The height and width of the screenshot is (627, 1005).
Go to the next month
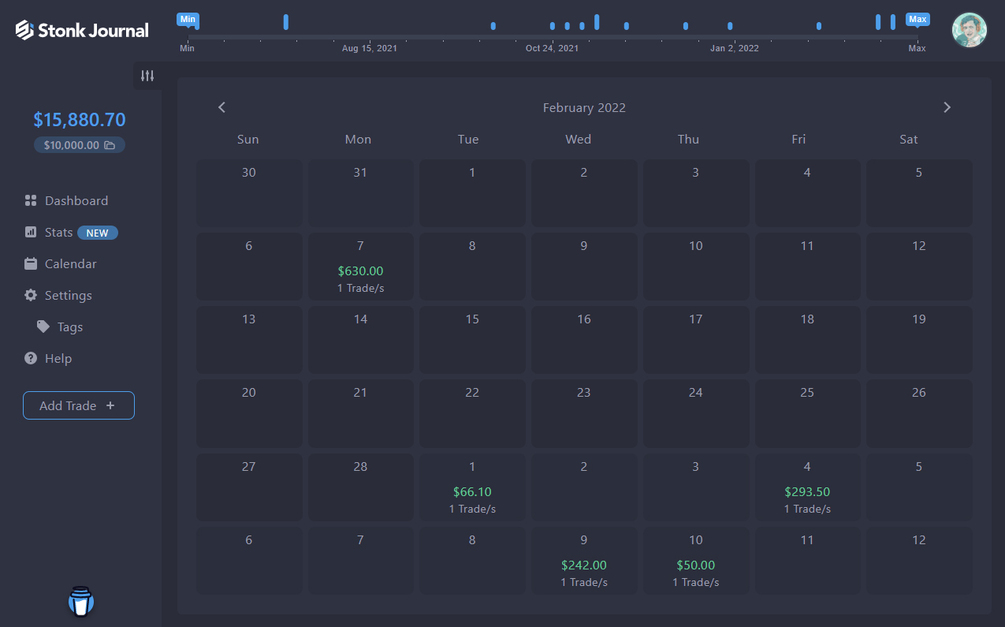click(x=947, y=108)
